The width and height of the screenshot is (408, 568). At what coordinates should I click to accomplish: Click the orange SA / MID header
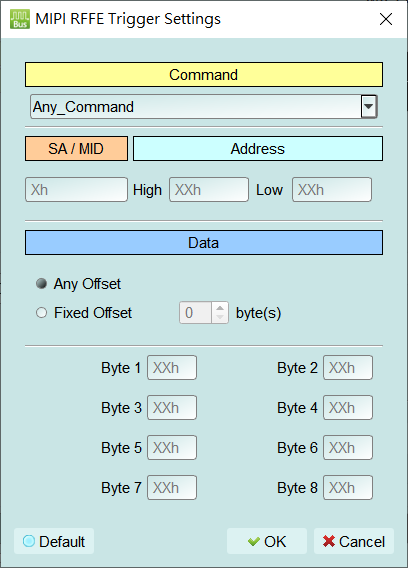(76, 149)
